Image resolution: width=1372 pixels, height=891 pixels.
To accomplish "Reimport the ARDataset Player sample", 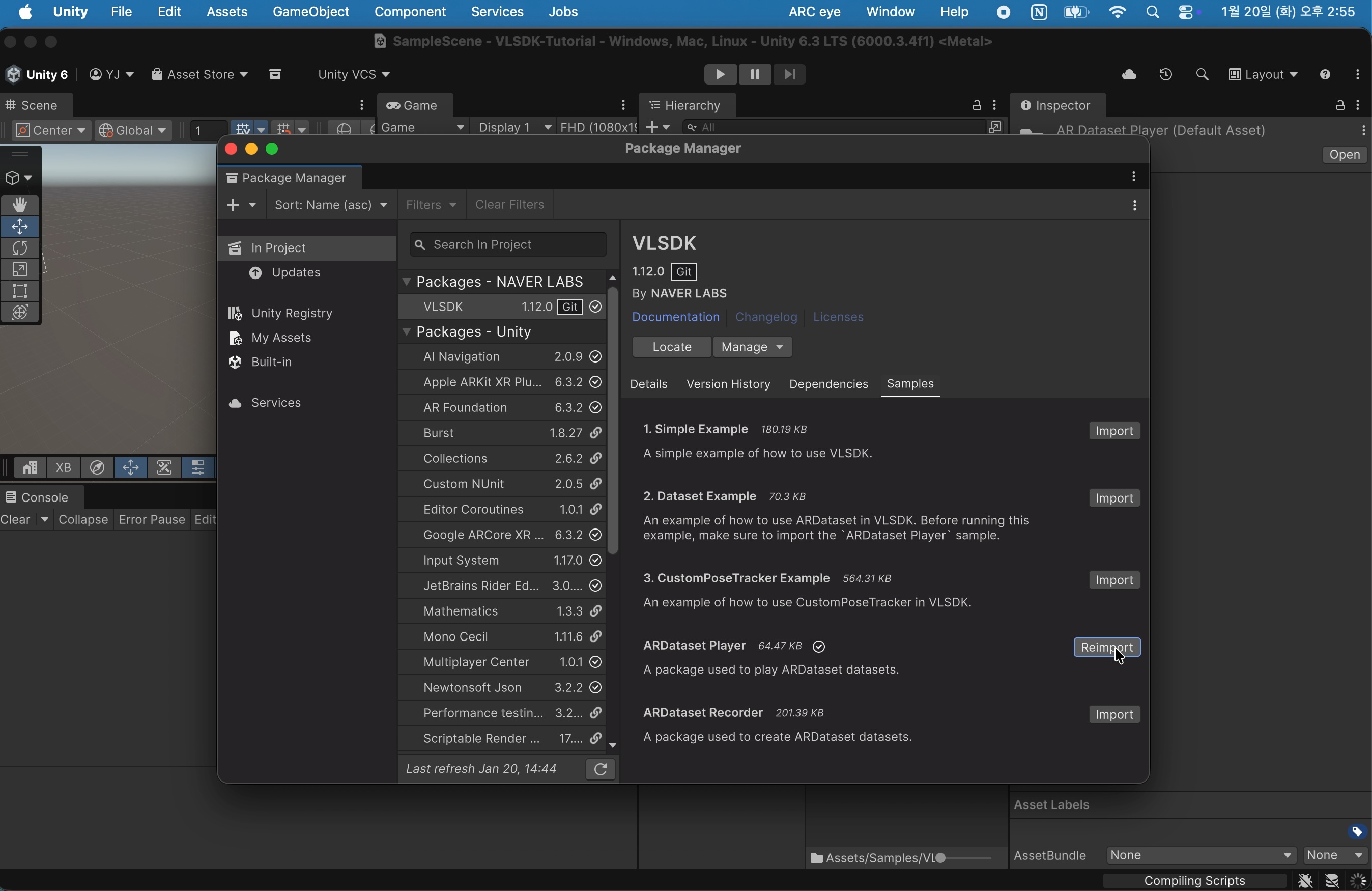I will point(1106,648).
